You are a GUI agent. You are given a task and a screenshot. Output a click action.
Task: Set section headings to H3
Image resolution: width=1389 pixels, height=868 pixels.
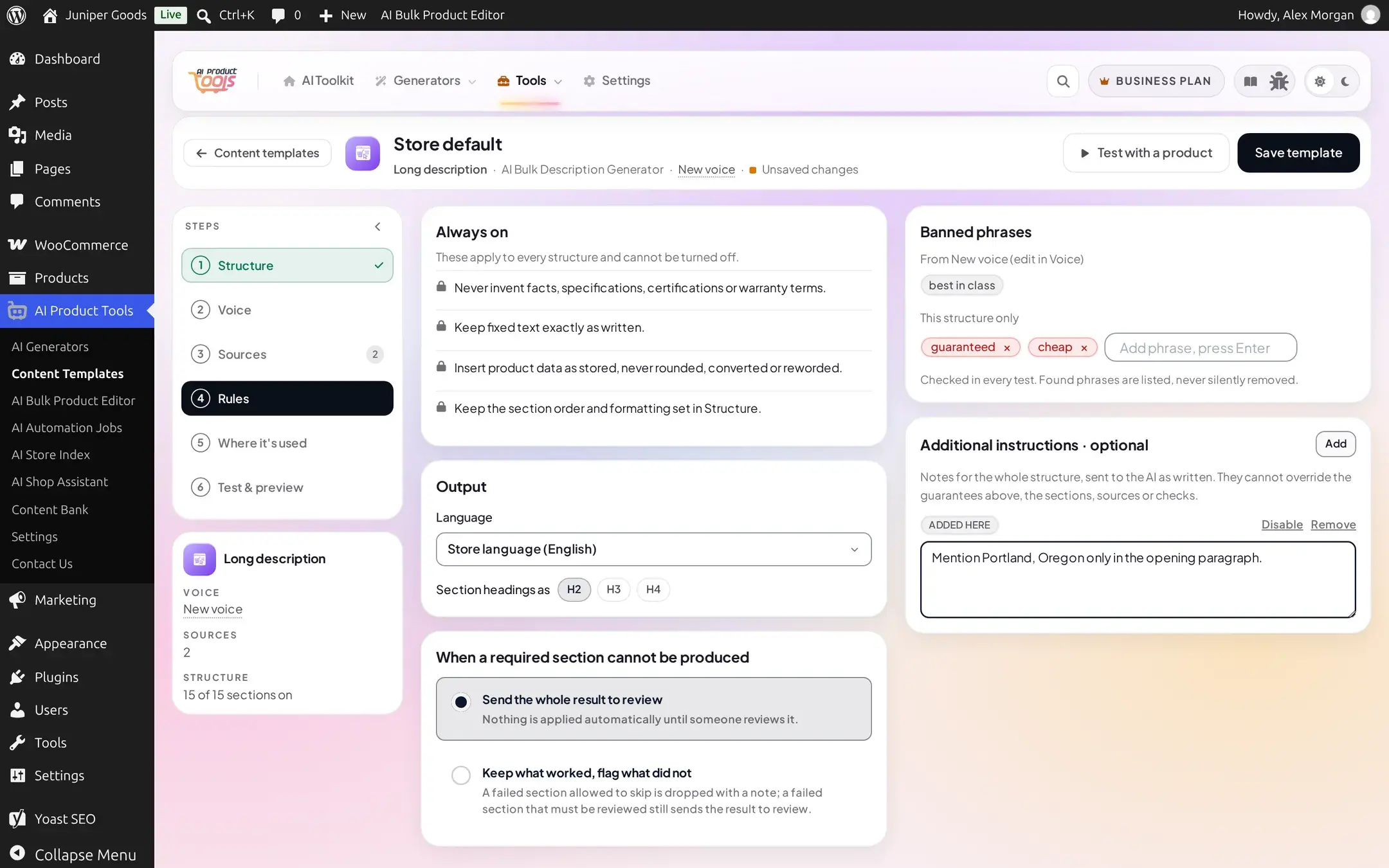click(x=613, y=590)
